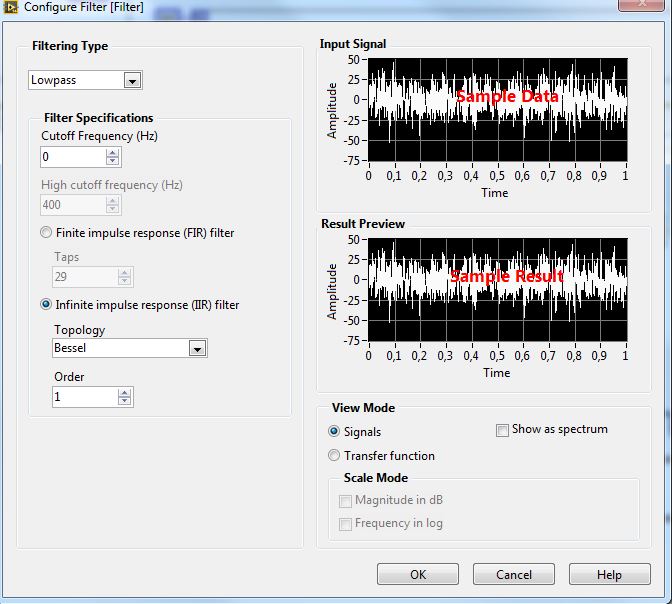The height and width of the screenshot is (604, 672).
Task: Click the View Mode heading
Action: tap(363, 408)
